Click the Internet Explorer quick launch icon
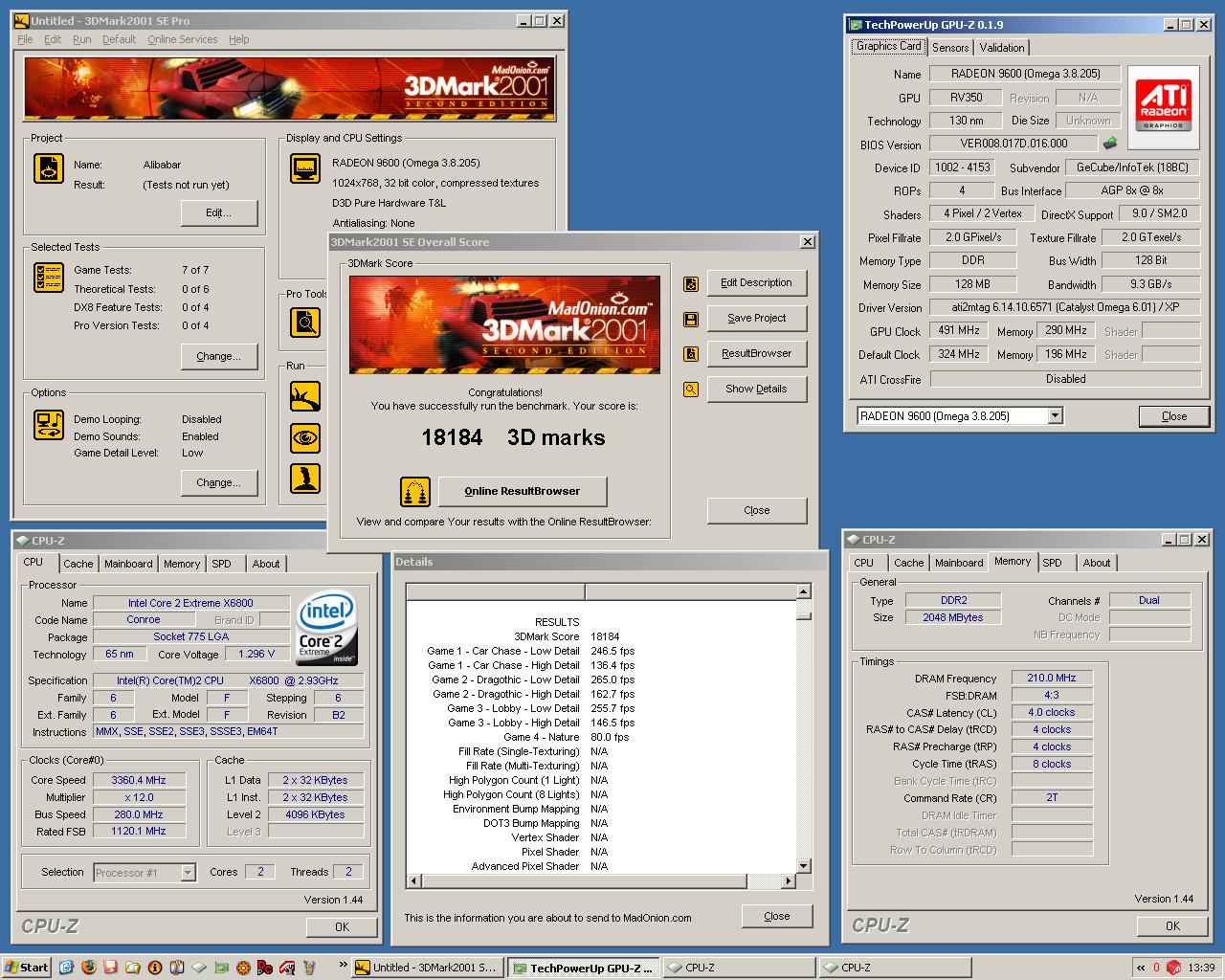1225x980 pixels. point(66,968)
